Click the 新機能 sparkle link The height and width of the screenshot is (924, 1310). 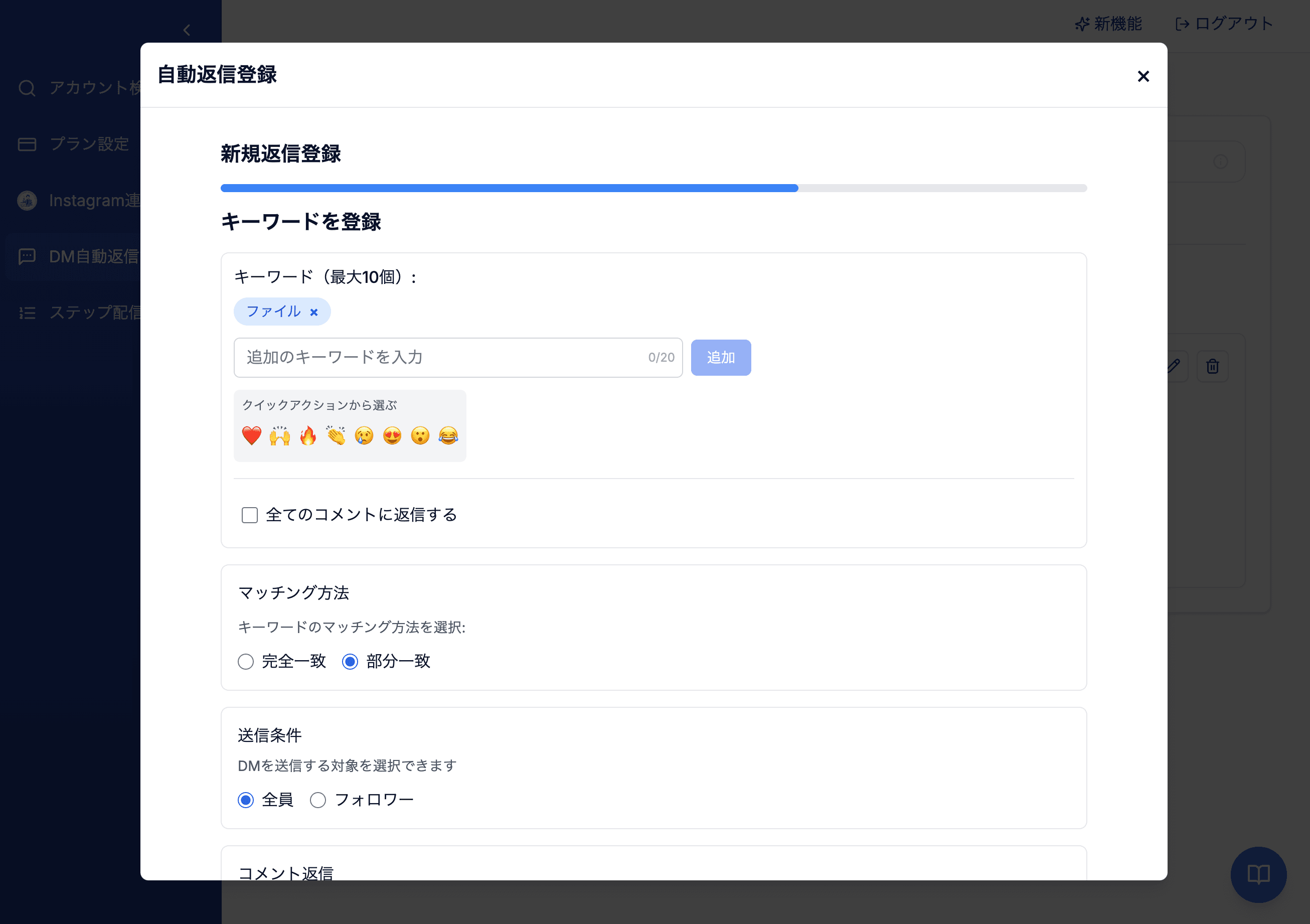(x=1108, y=24)
